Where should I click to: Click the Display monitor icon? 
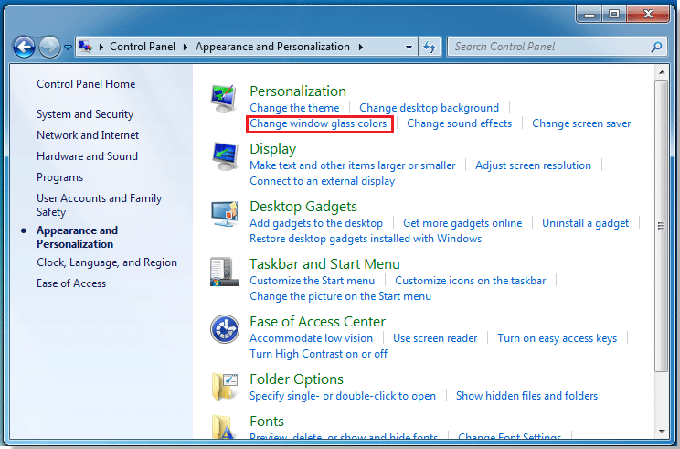(x=223, y=156)
